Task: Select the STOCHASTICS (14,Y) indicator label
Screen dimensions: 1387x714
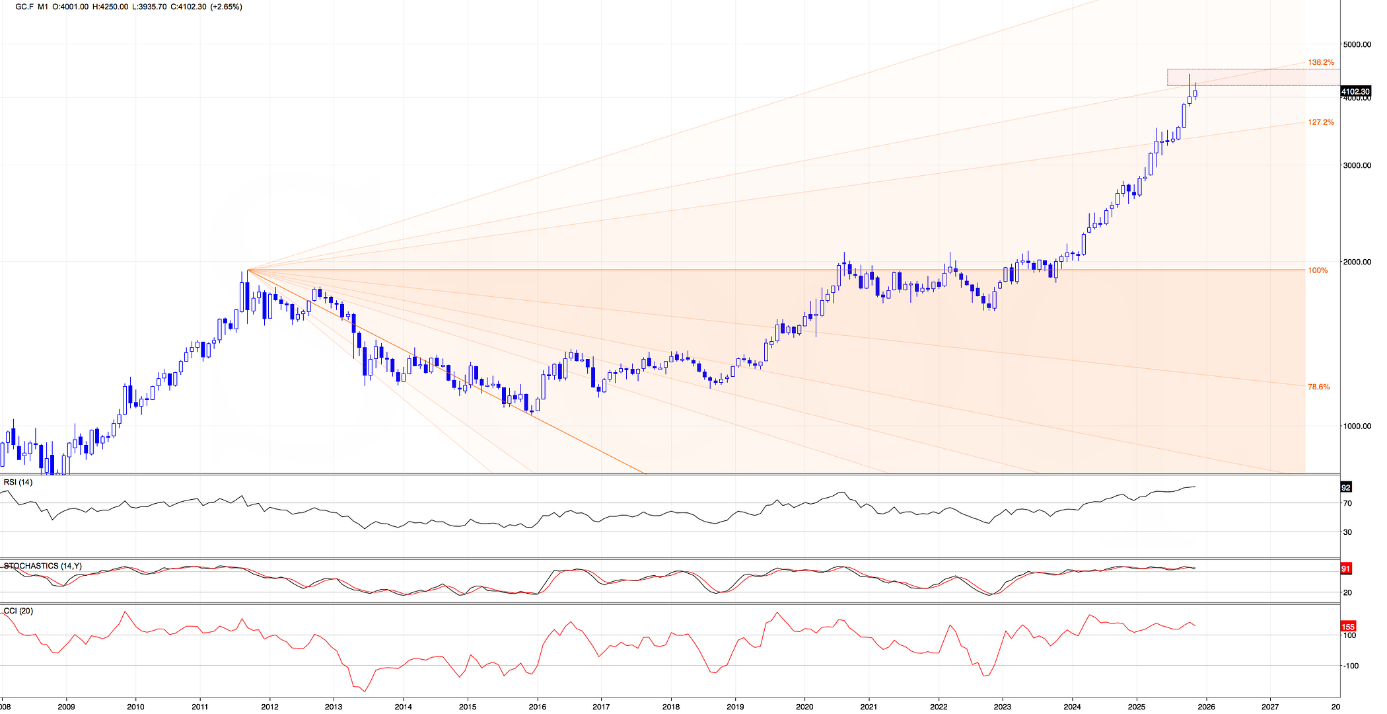Action: coord(43,566)
